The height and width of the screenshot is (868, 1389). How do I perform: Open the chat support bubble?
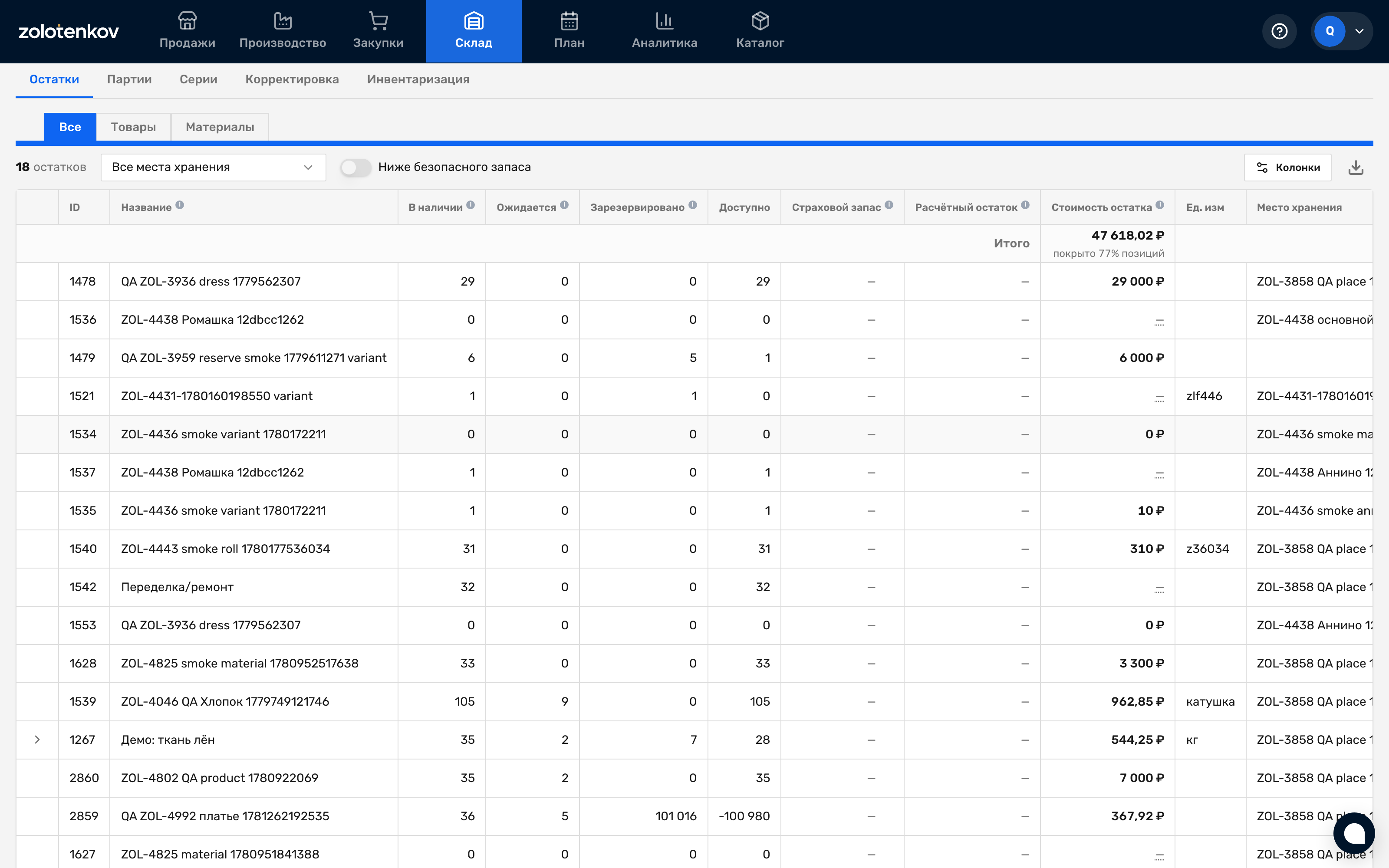point(1354,833)
